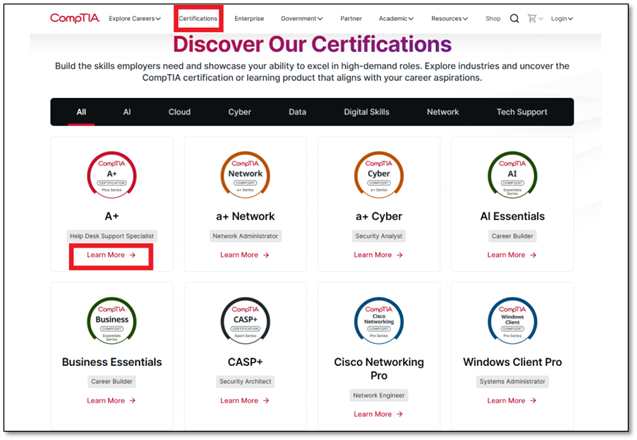Click Learn More under a+ Cyber

[378, 255]
